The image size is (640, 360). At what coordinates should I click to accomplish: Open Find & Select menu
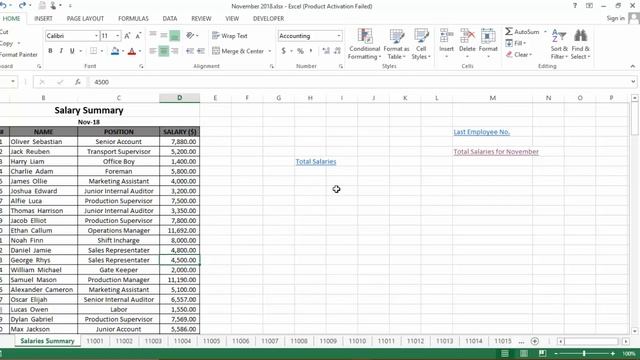[580, 44]
